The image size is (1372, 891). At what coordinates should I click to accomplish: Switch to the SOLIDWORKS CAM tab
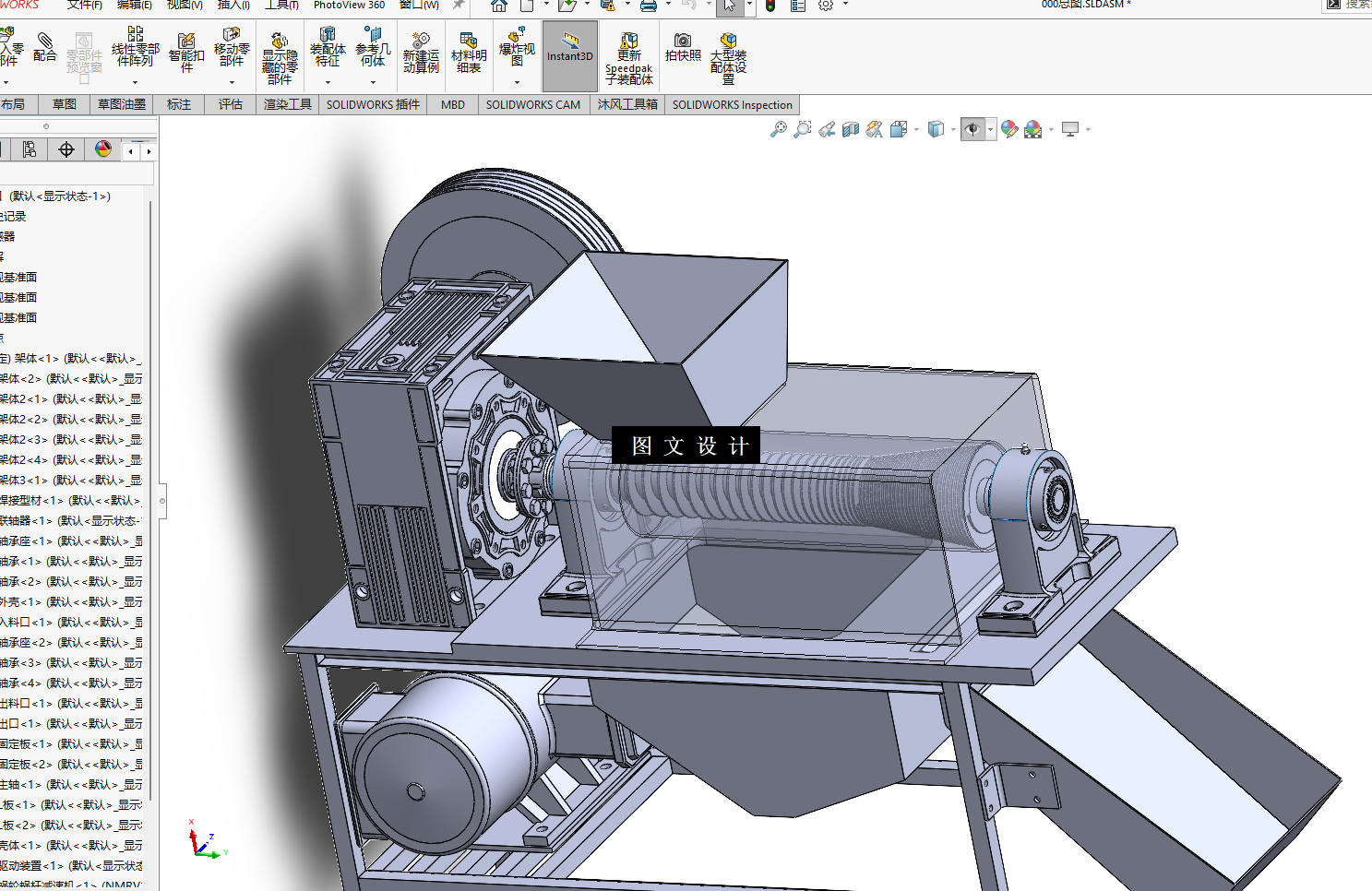coord(533,104)
